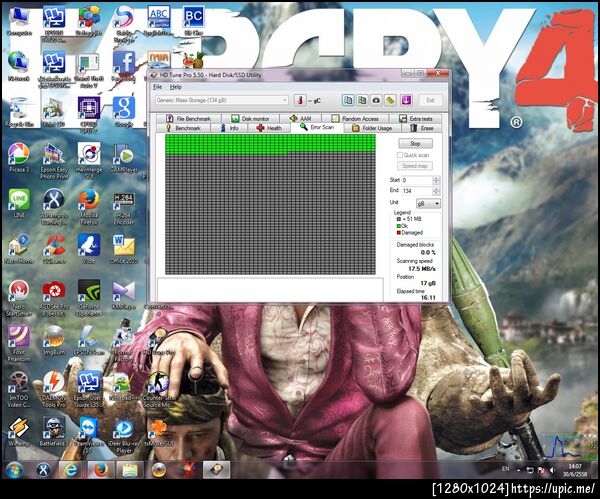The image size is (600, 499).
Task: Open the Windows Start button
Action: [14, 470]
